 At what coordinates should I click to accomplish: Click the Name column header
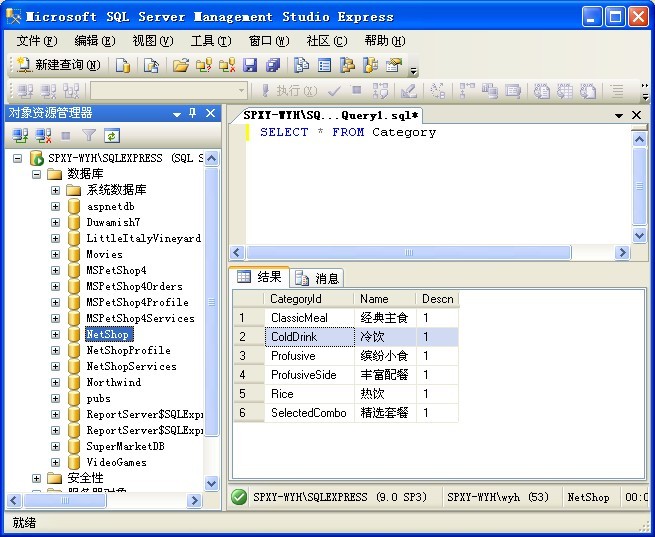(385, 299)
